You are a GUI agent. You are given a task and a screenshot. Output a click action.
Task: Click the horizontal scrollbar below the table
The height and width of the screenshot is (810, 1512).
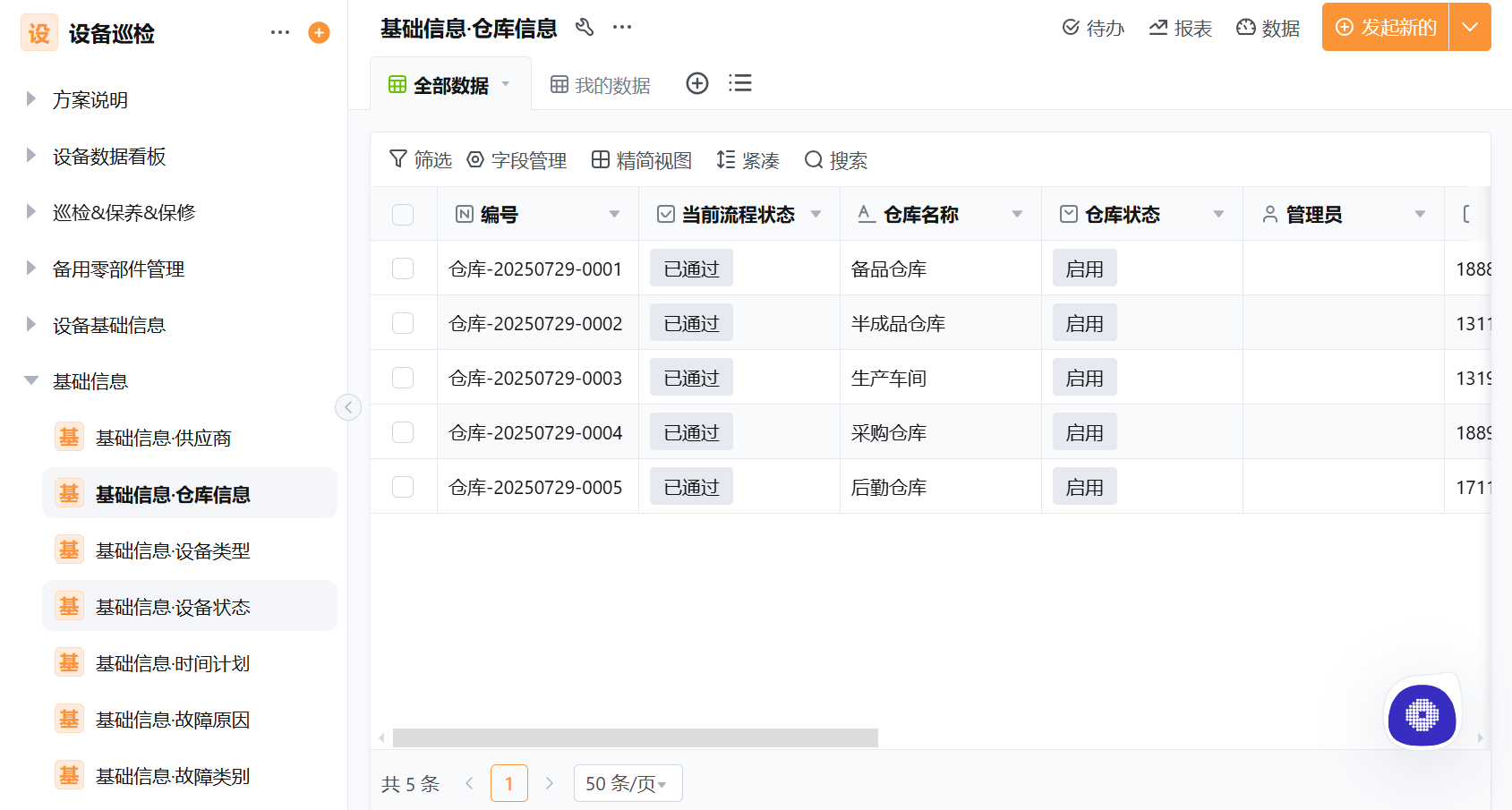tap(636, 738)
